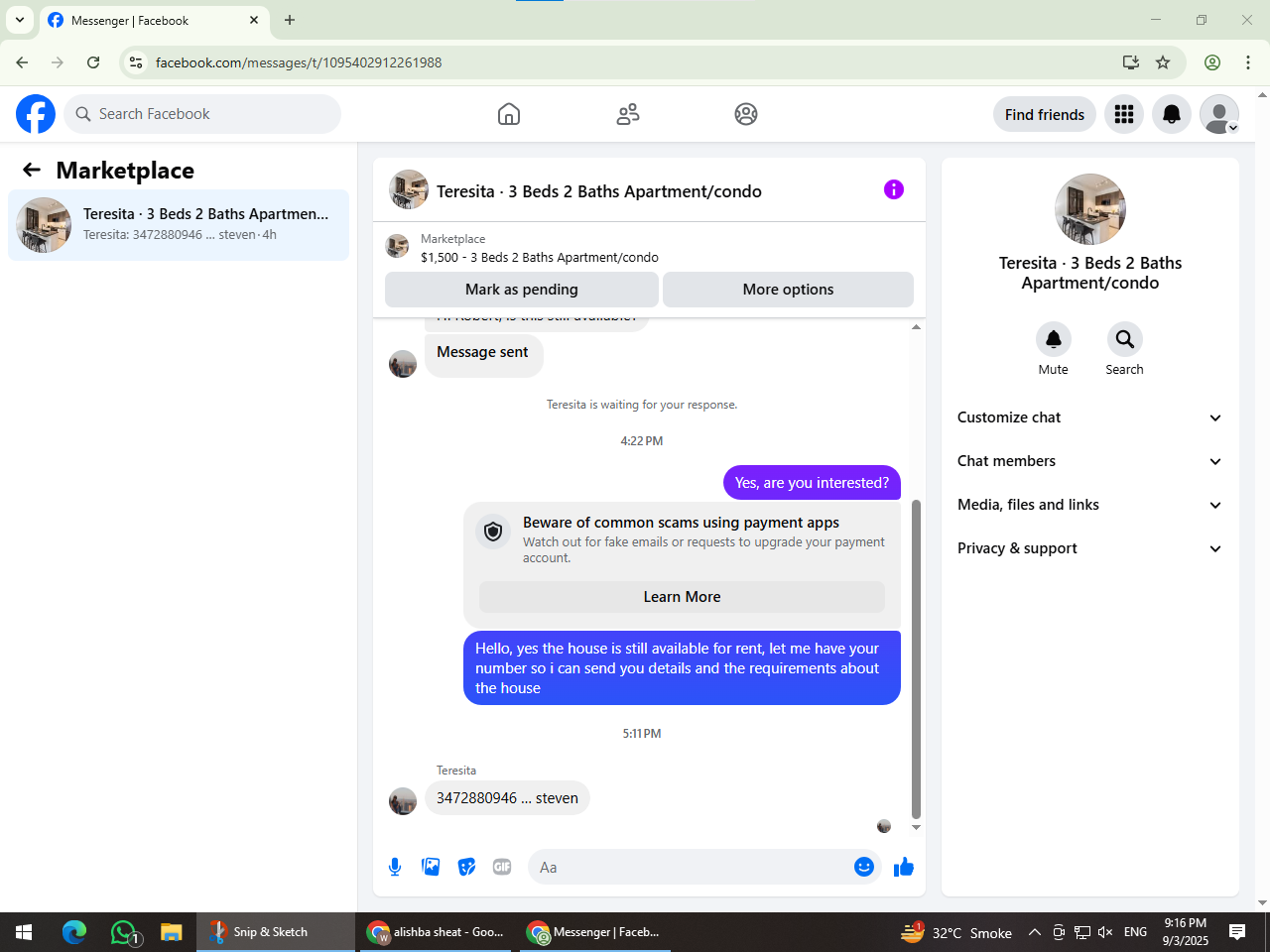The height and width of the screenshot is (952, 1270).
Task: Focus the Aa message input field
Action: 692,868
